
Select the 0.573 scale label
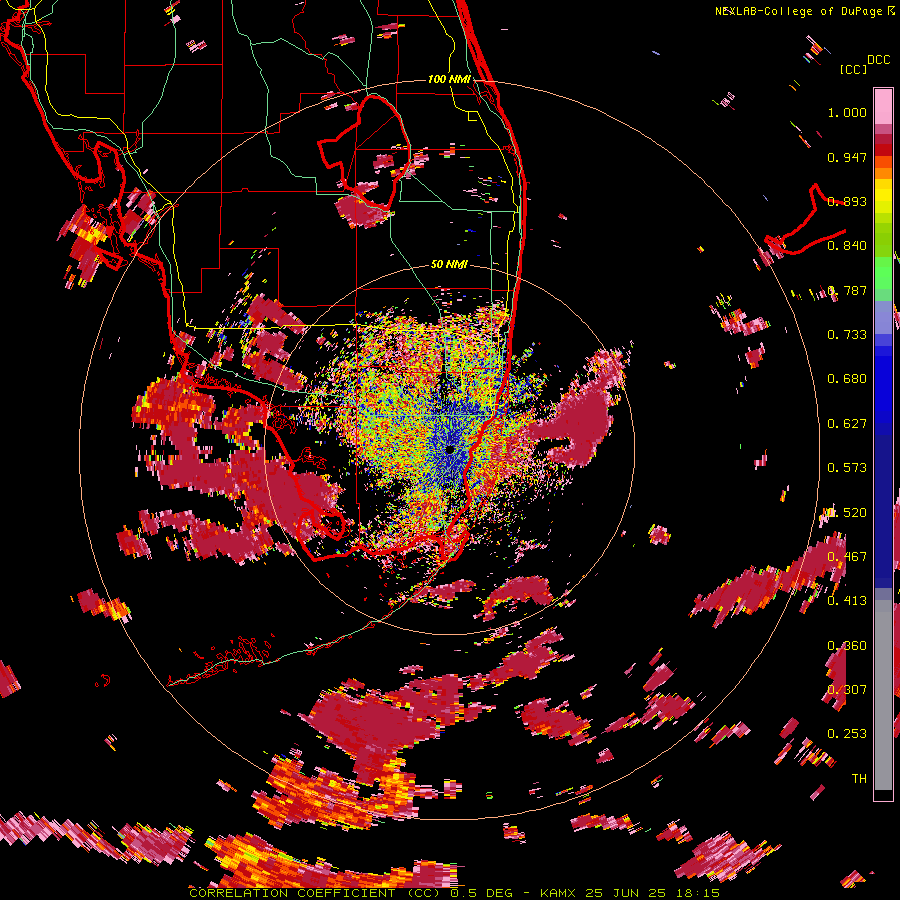coord(847,468)
